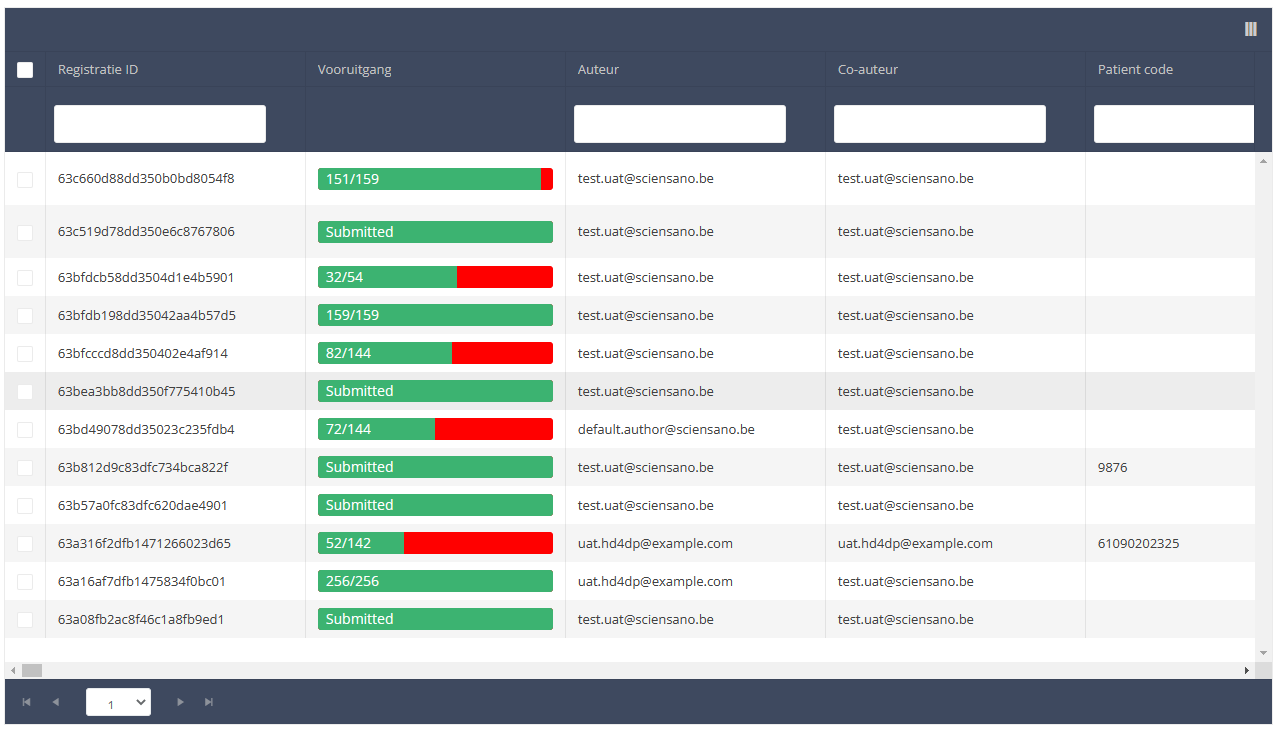
Task: Toggle the select-all checkbox in header
Action: pyautogui.click(x=25, y=70)
